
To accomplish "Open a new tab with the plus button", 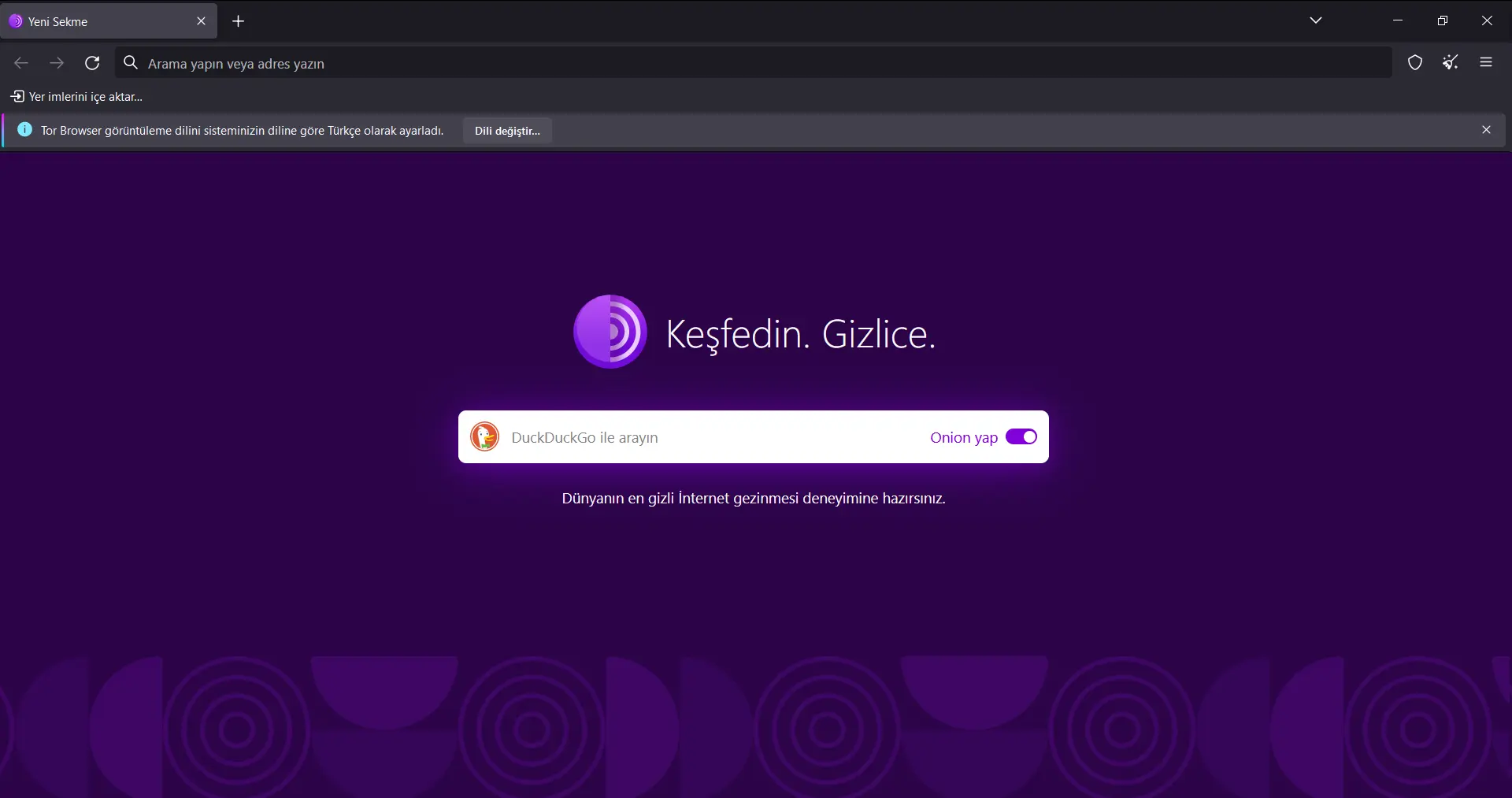I will [239, 21].
